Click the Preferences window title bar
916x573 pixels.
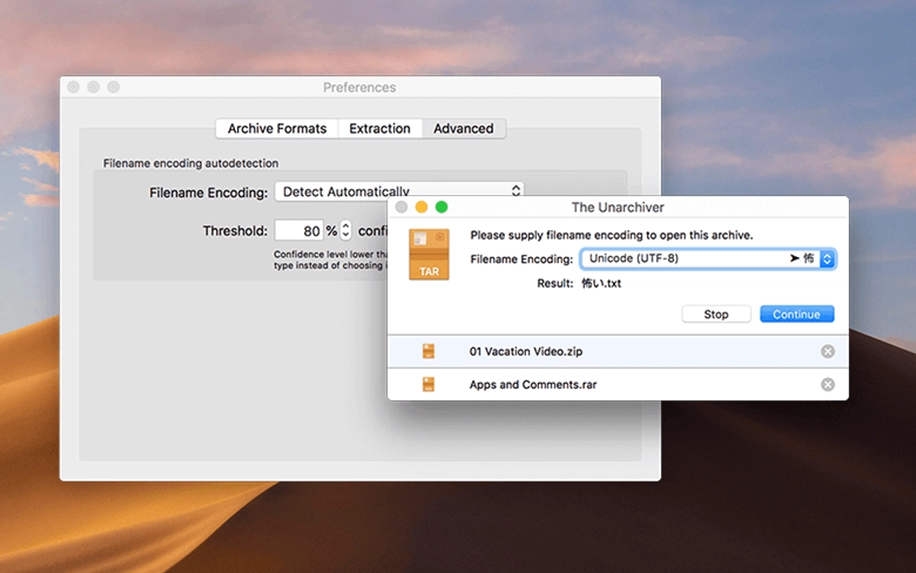360,87
